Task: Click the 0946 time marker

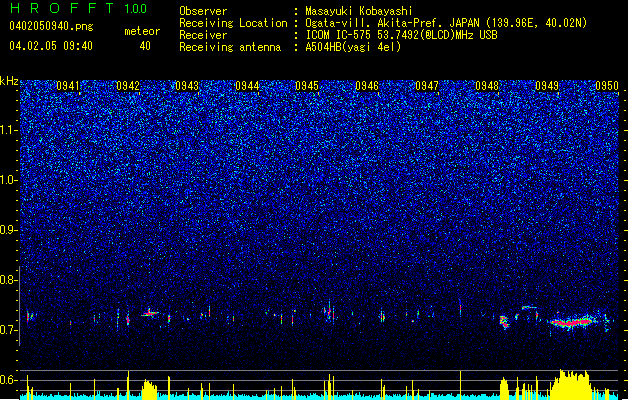Action: (x=367, y=86)
